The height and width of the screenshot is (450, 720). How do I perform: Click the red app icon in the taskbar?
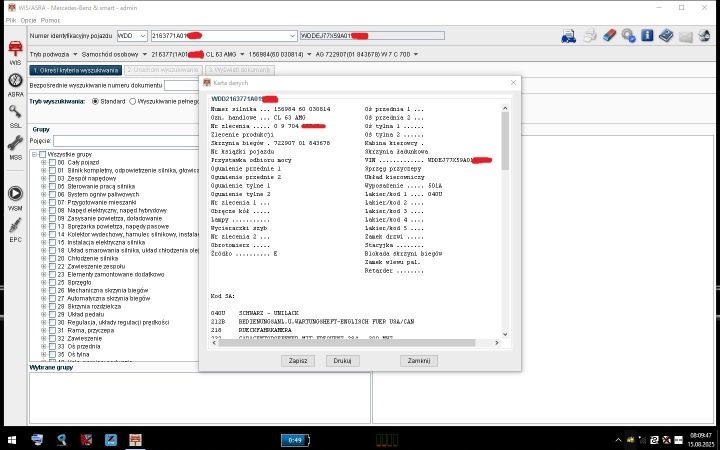[86, 440]
